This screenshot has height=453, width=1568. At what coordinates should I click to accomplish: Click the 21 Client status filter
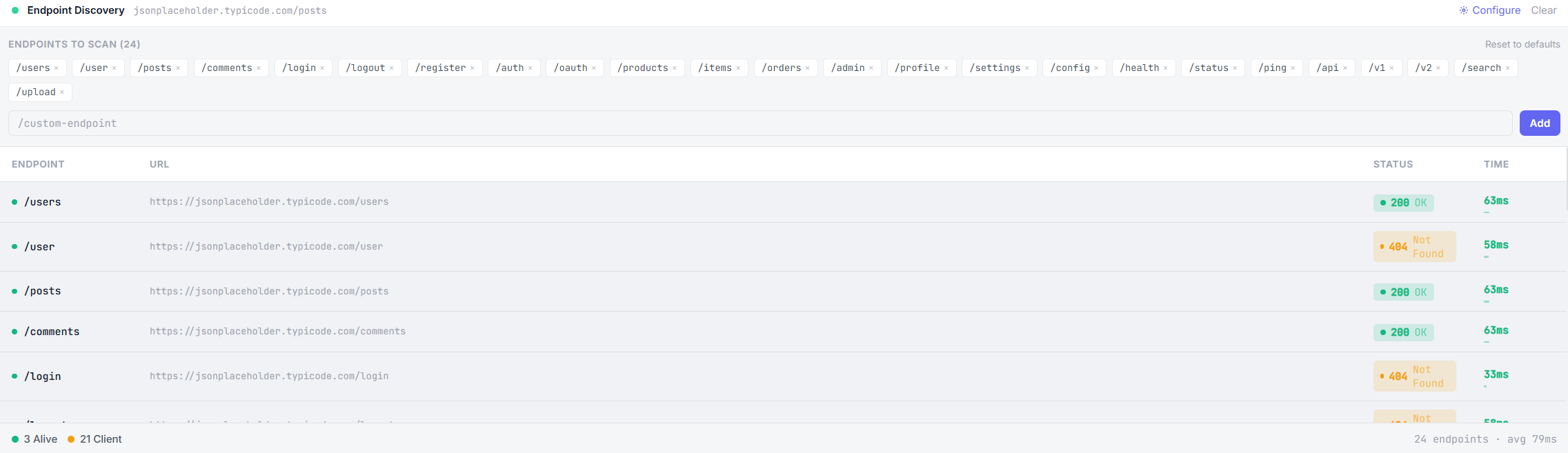95,439
